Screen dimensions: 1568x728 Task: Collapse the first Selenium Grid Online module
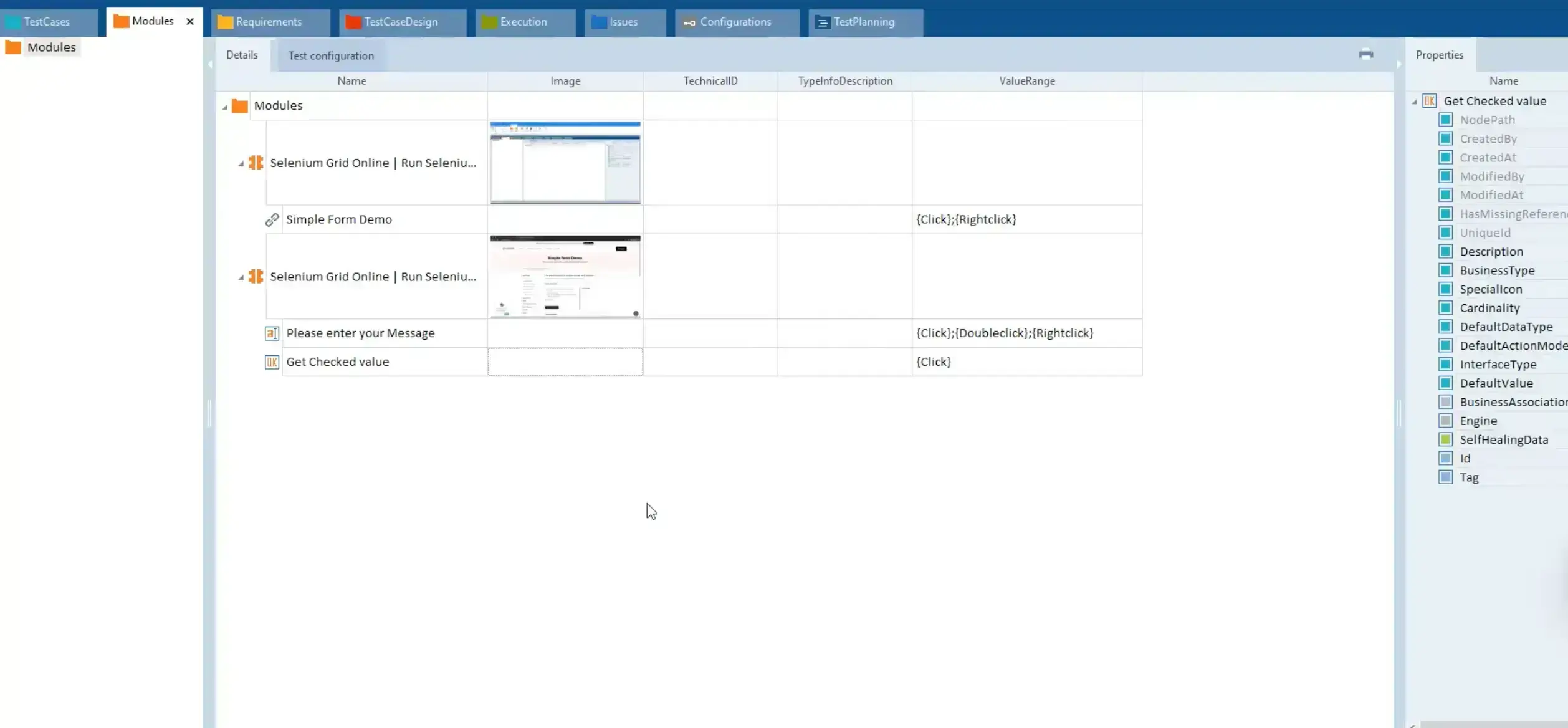(241, 164)
